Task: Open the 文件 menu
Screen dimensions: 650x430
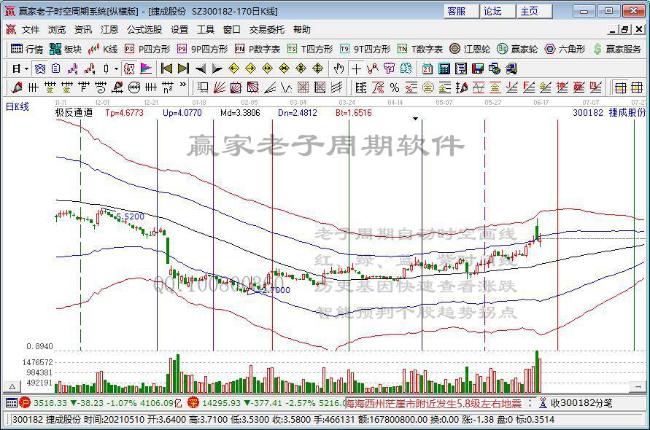Action: (x=30, y=30)
